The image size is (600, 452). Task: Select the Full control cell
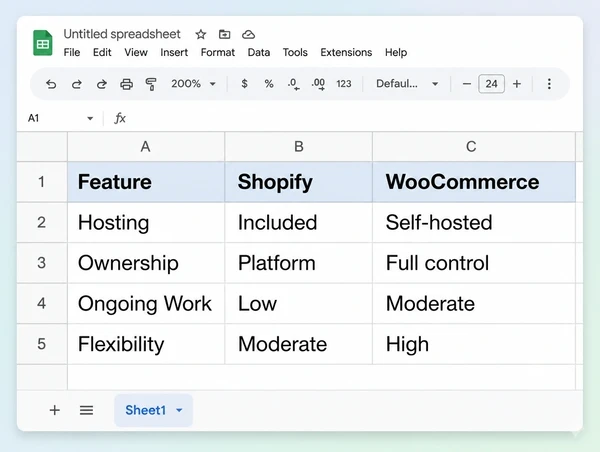(x=474, y=263)
